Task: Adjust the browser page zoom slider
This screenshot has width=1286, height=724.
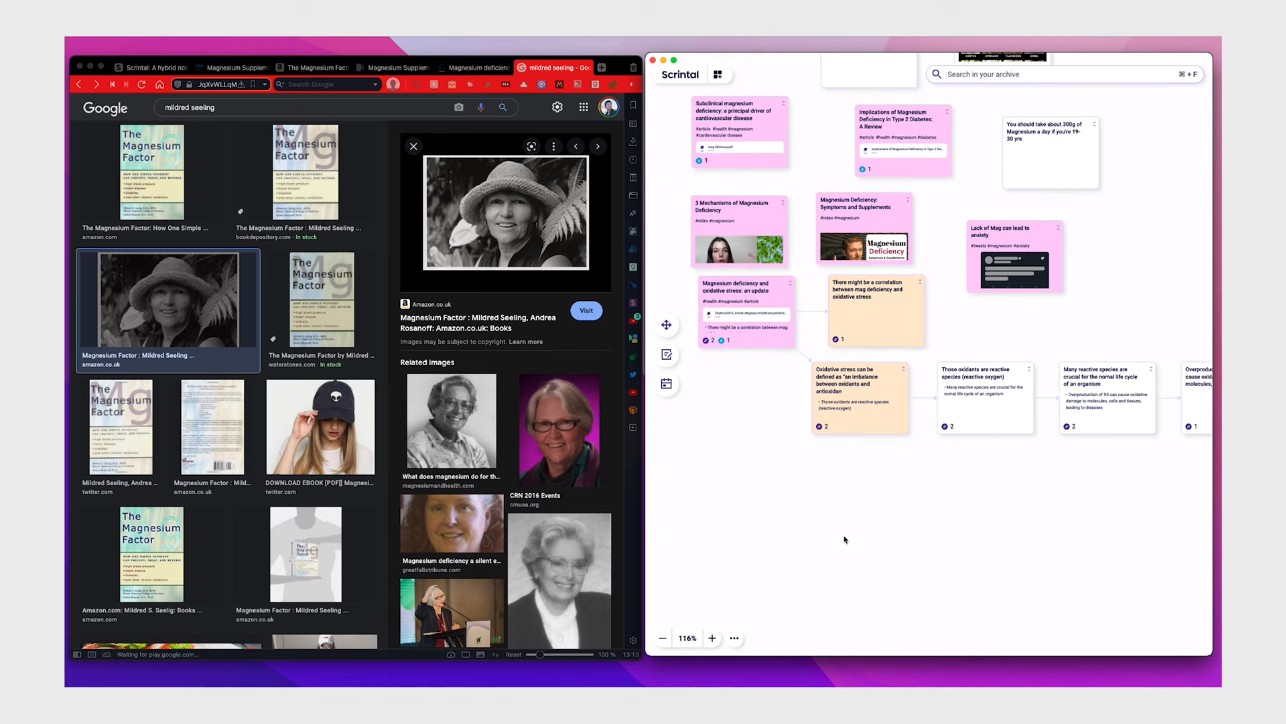Action: point(562,654)
